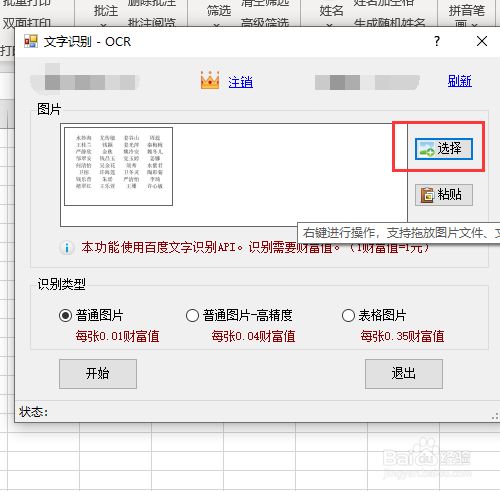Click 高级筛选 in the ribbon
The image size is (500, 491).
pyautogui.click(x=265, y=23)
